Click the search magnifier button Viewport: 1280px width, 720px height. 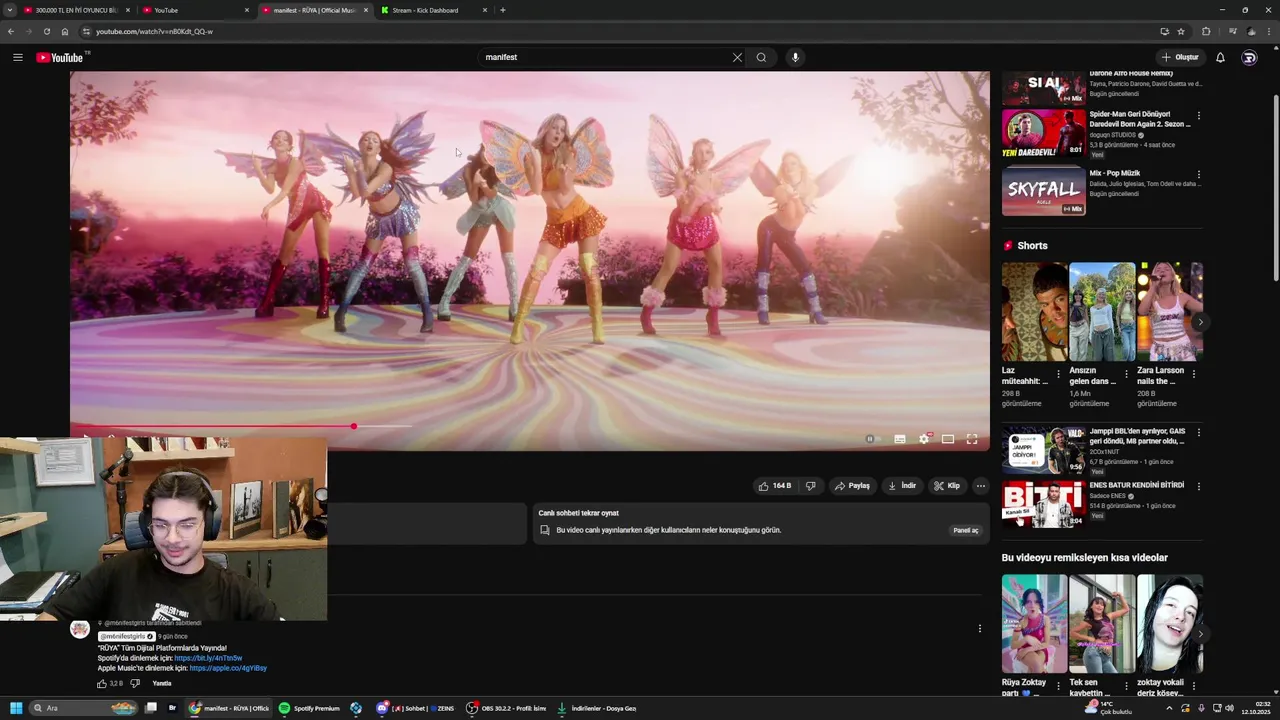point(761,57)
